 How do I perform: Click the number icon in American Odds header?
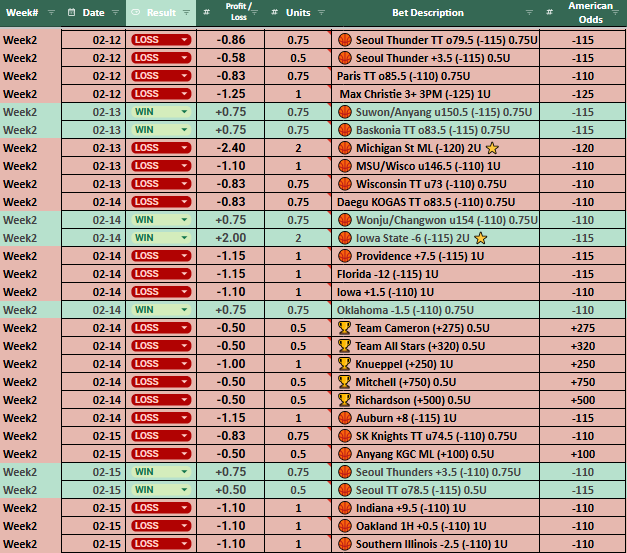(550, 12)
